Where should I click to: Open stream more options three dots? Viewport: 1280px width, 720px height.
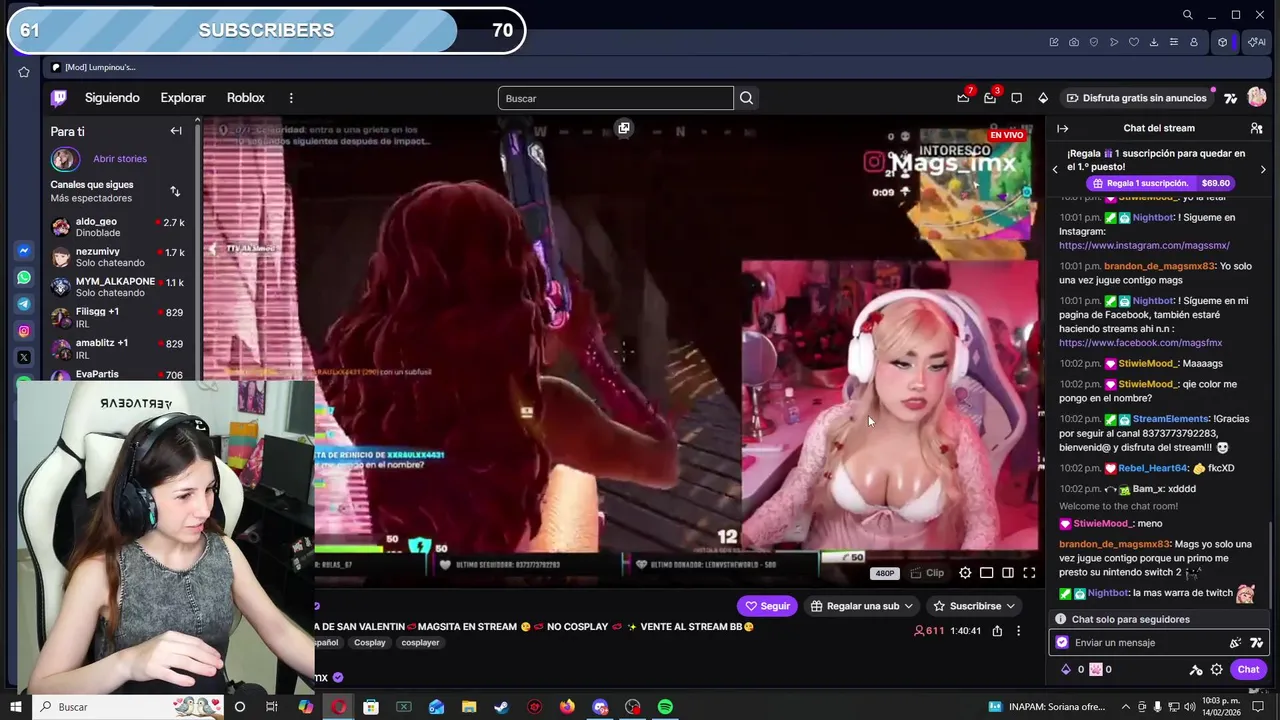pos(1018,631)
